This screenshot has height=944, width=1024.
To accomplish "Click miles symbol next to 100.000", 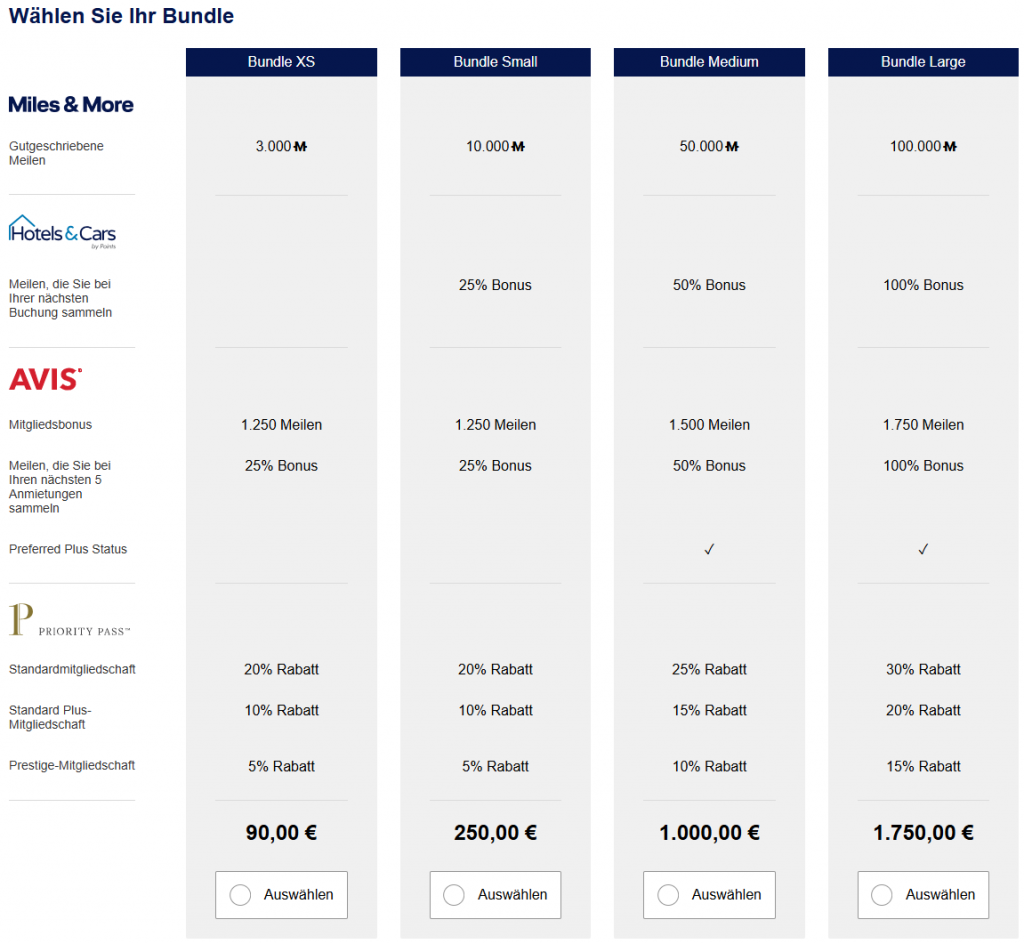I will coord(950,147).
